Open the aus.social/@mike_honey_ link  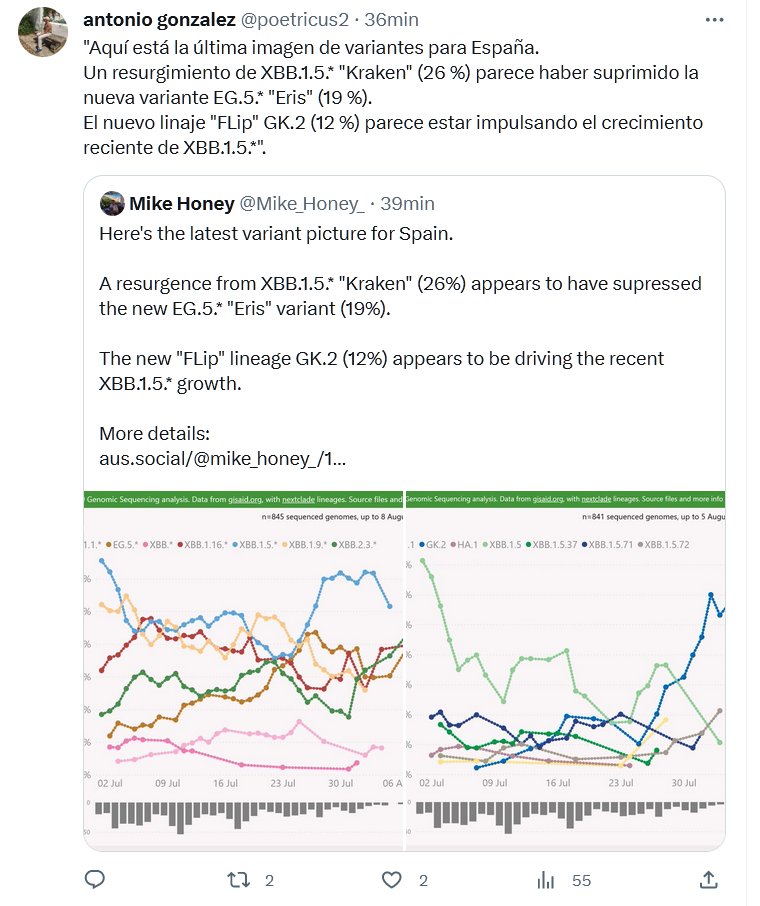[222, 460]
